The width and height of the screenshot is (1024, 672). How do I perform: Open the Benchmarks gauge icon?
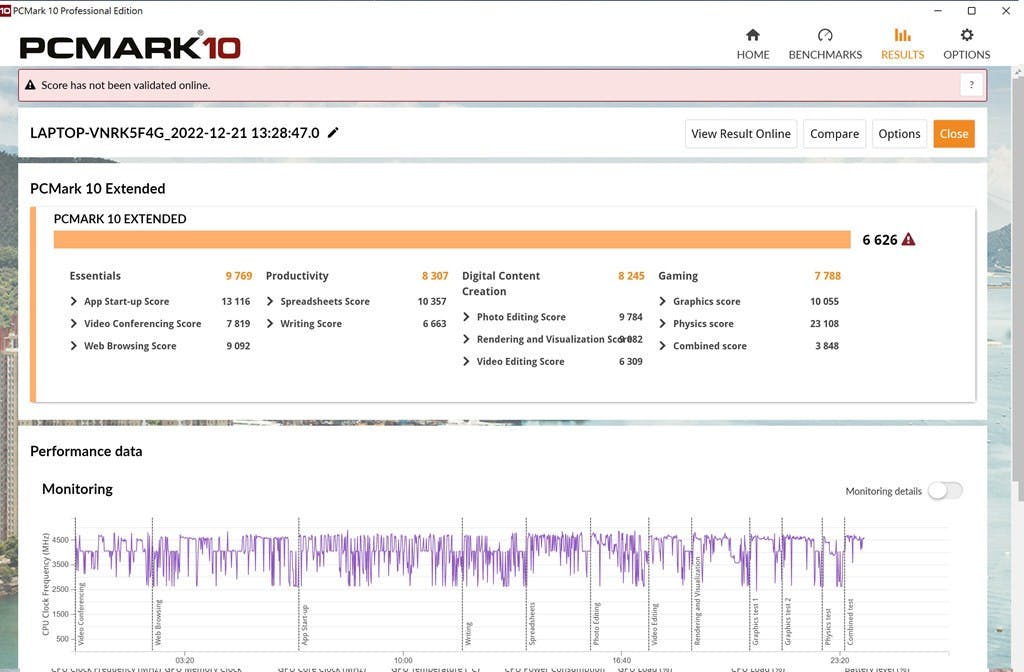coord(825,35)
